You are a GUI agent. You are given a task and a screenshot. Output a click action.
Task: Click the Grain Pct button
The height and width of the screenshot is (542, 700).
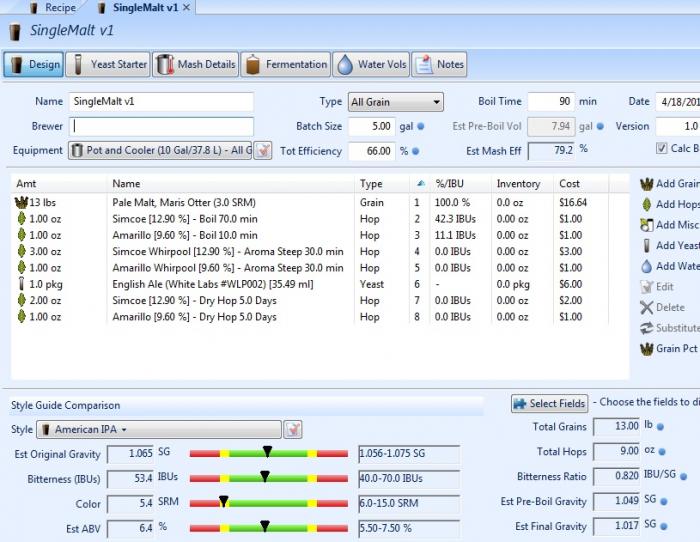coord(668,349)
